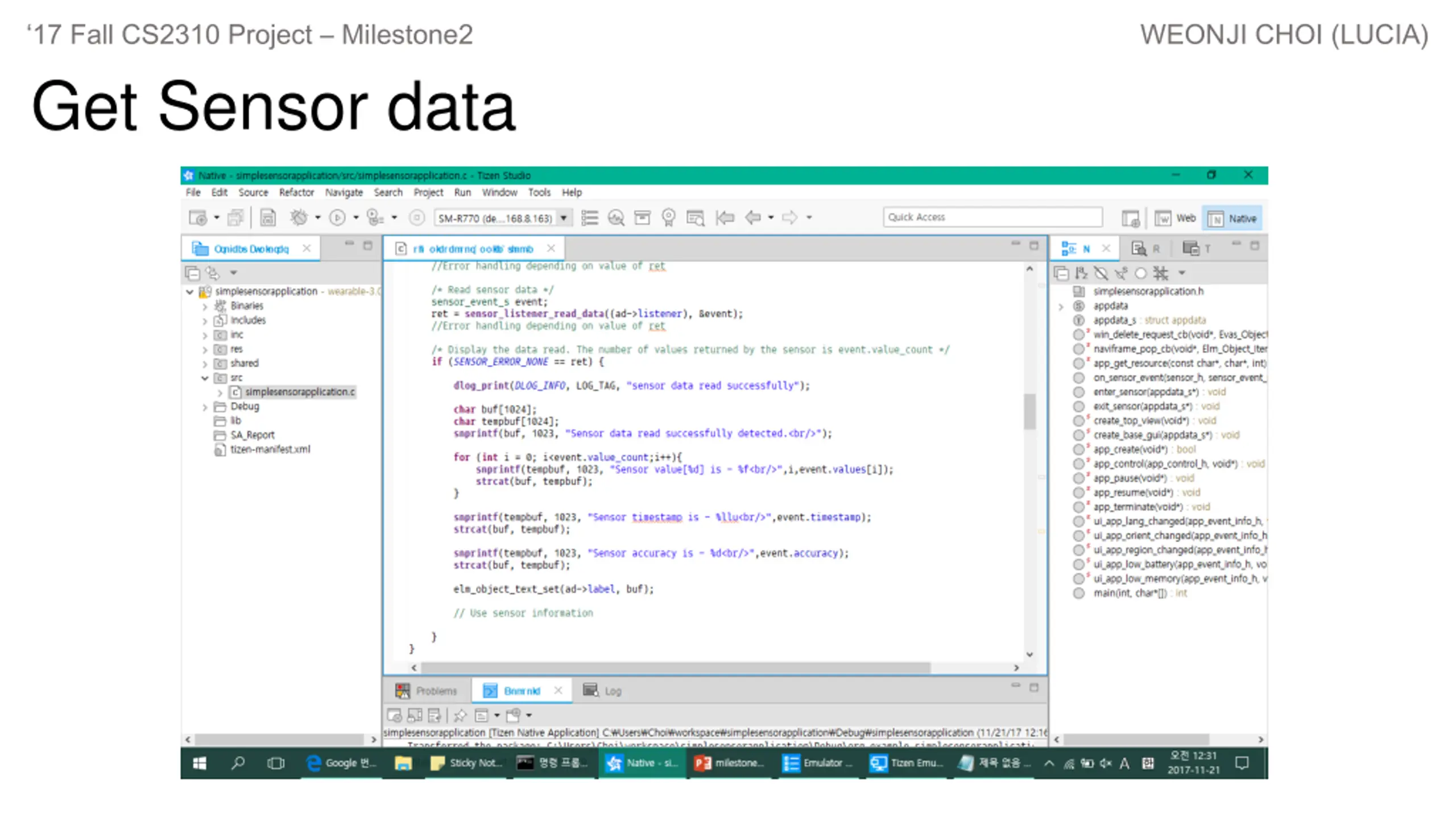Collapse the src folder in project tree
Viewport: 1456px width, 819px height.
205,378
